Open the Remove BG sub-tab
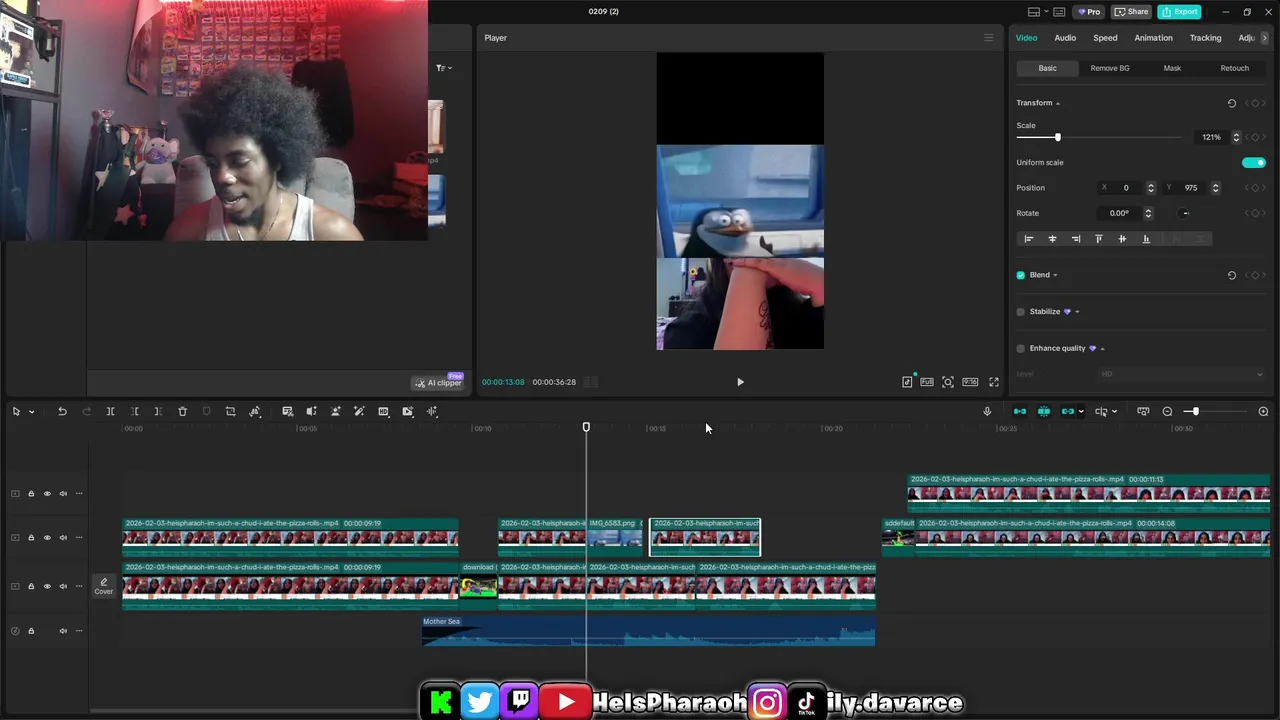The image size is (1280, 720). (1110, 68)
